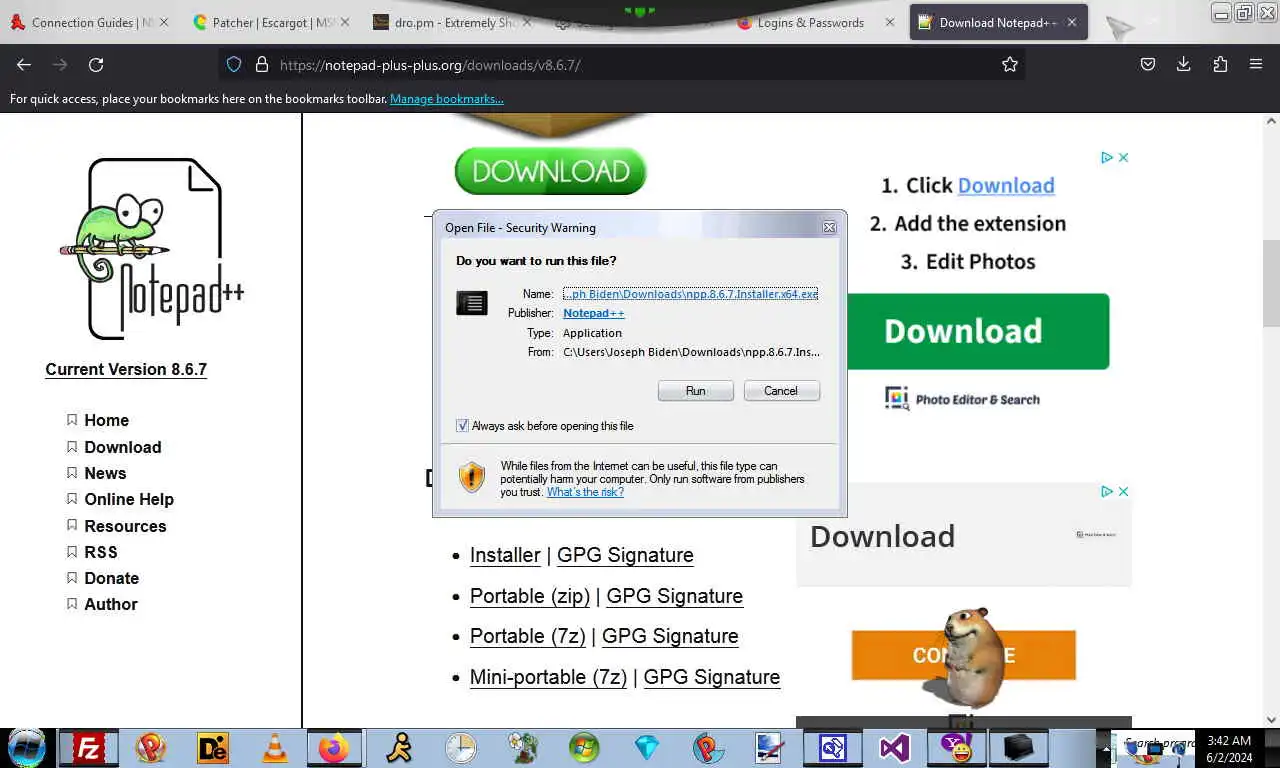Open Download in the sidebar

[x=123, y=447]
